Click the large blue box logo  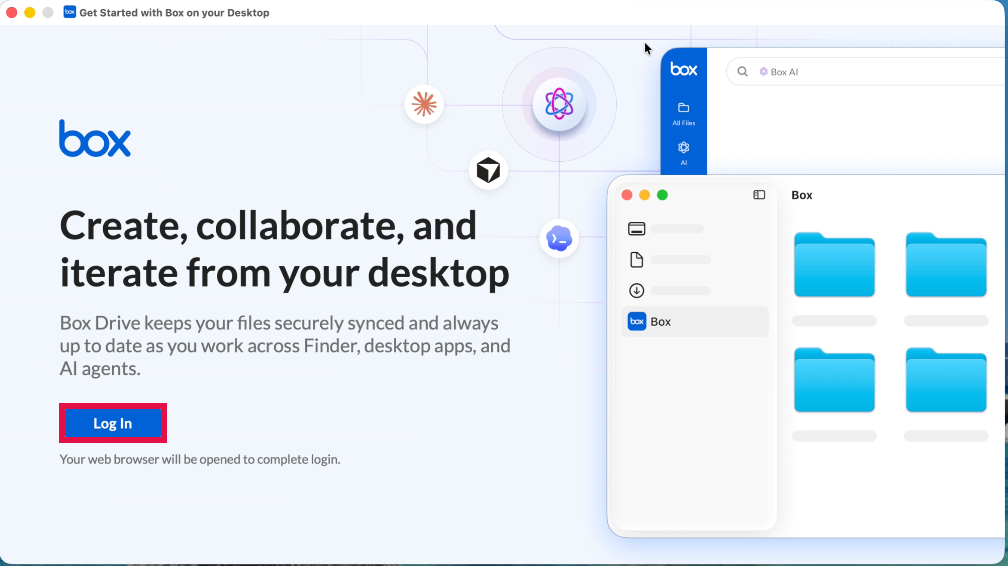tap(95, 138)
